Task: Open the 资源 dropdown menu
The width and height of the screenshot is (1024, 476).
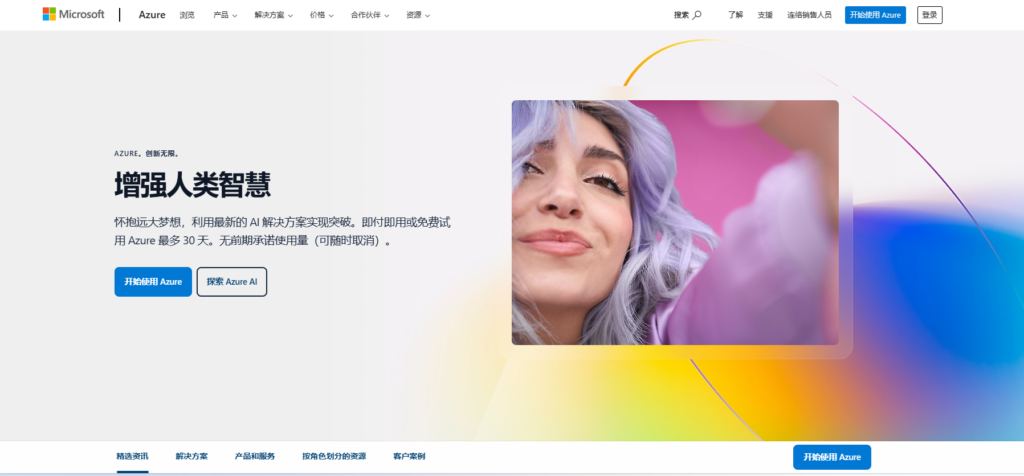Action: [418, 15]
